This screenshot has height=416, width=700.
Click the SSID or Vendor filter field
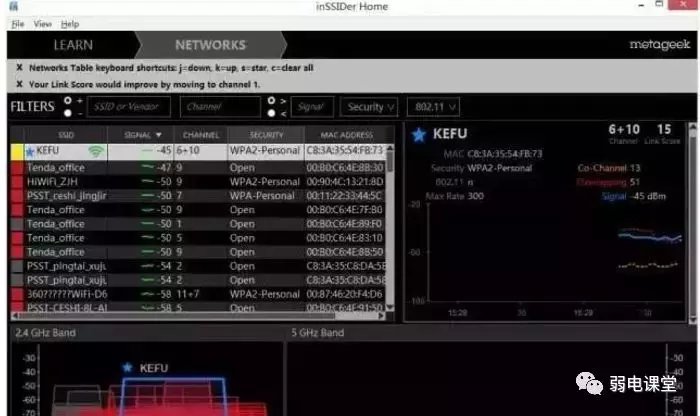129,106
